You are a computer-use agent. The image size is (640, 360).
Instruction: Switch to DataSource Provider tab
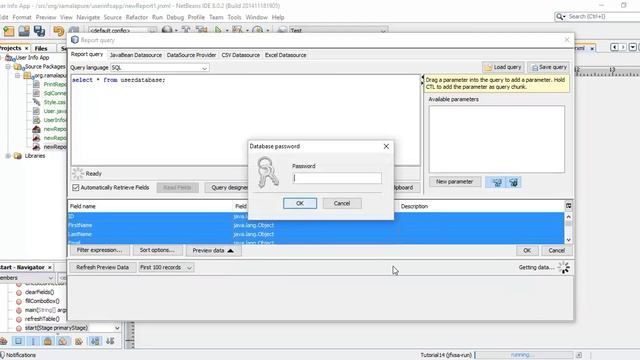coord(191,55)
